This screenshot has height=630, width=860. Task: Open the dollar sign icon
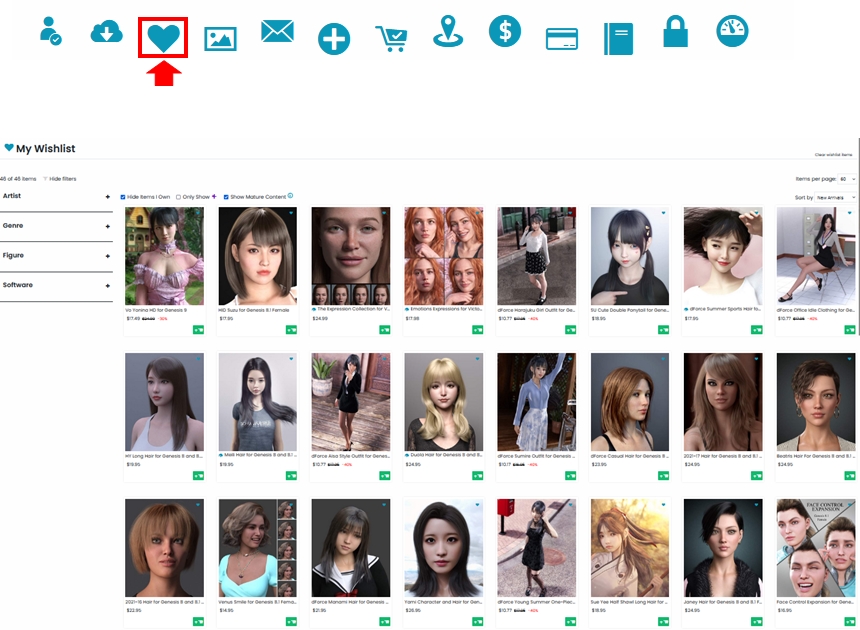tap(505, 32)
